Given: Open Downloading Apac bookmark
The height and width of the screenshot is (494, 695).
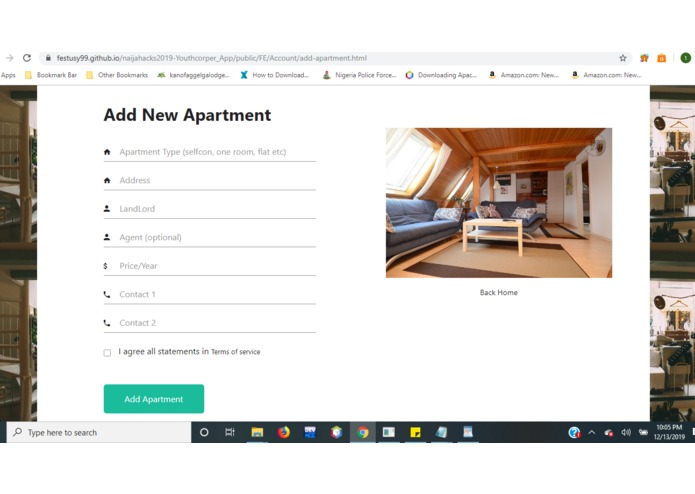Looking at the screenshot, I should coord(441,75).
